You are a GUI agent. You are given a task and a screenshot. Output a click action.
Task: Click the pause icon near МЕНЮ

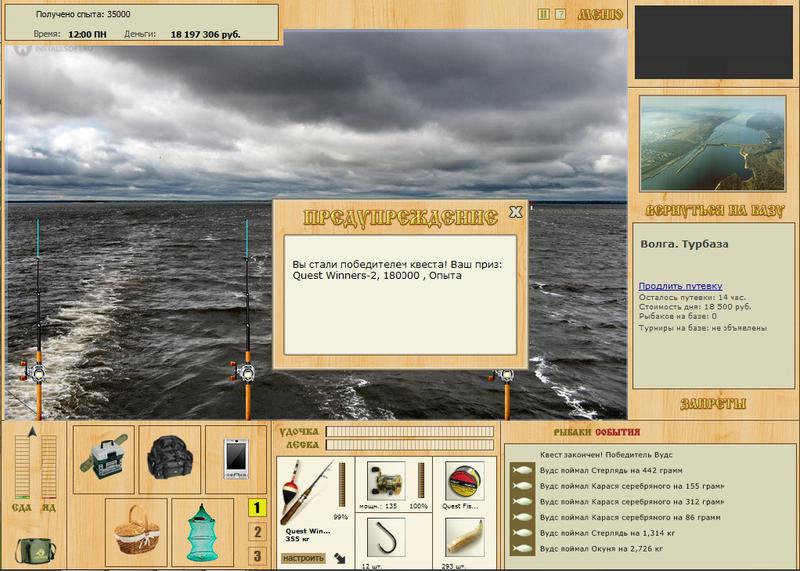pos(543,14)
